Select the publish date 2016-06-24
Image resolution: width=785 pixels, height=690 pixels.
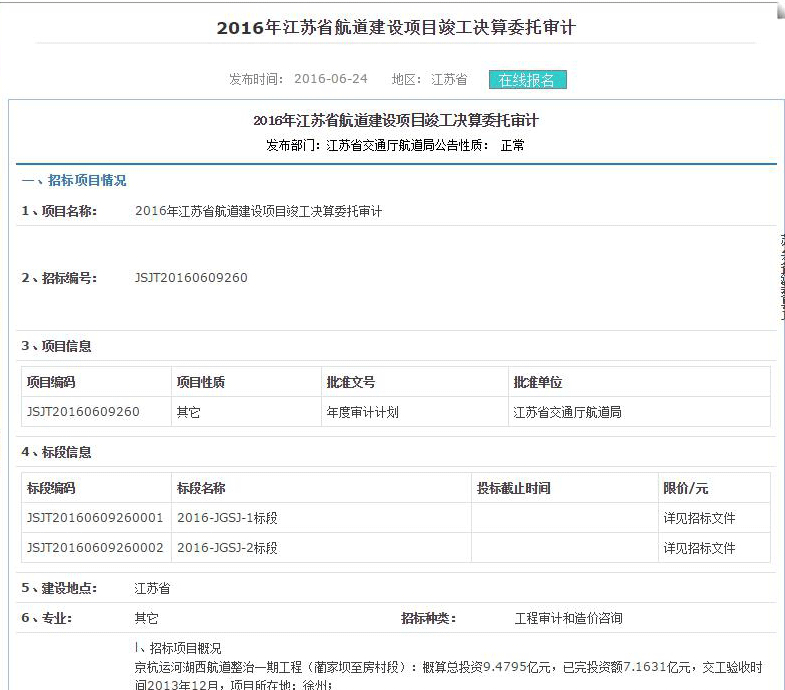330,79
